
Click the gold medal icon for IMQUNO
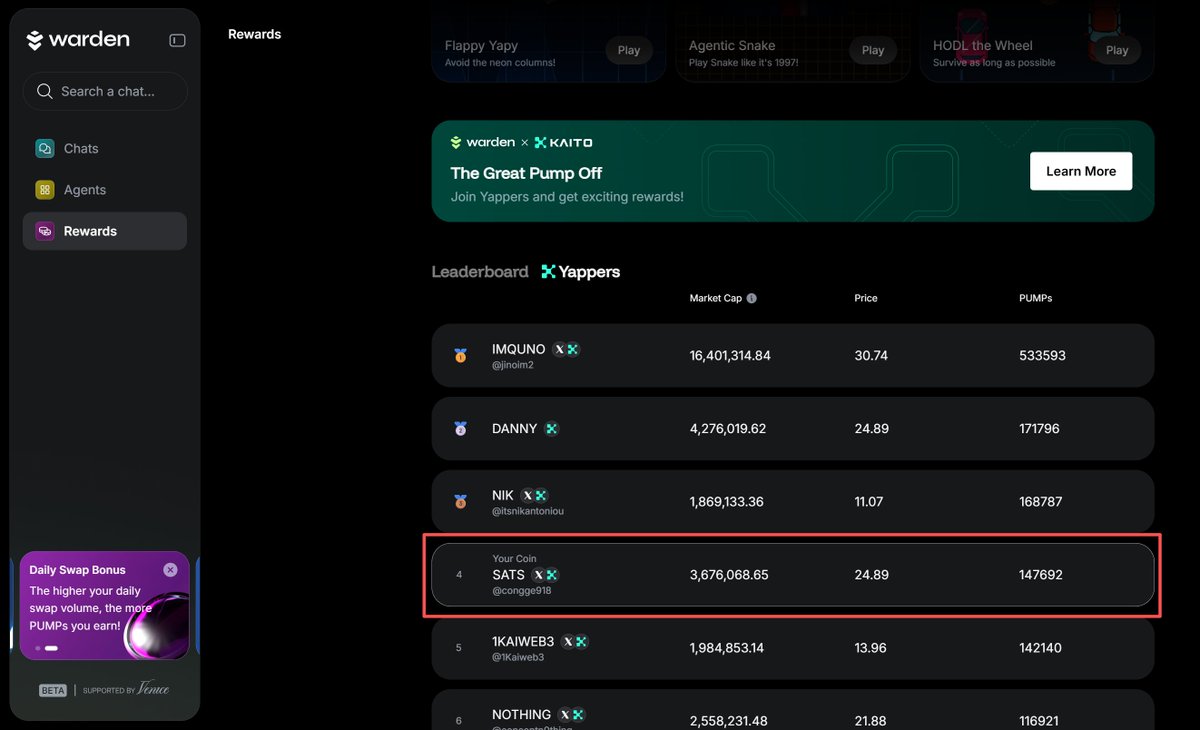tap(460, 355)
